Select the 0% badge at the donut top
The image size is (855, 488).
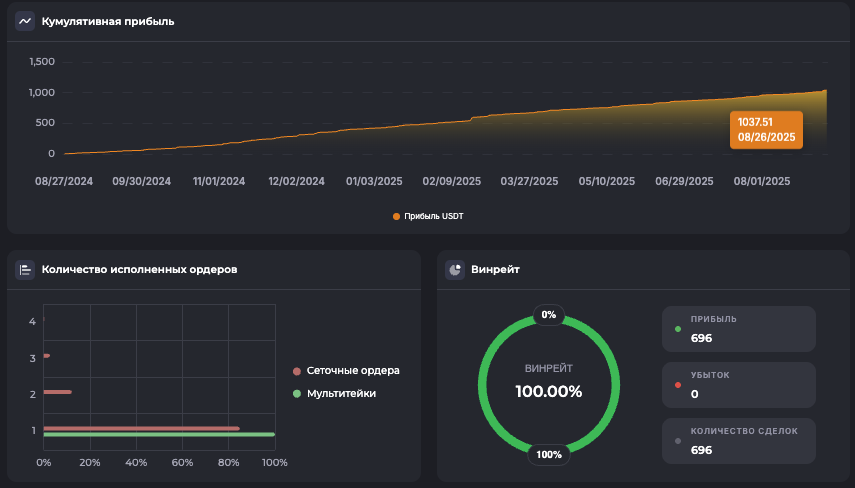point(548,314)
